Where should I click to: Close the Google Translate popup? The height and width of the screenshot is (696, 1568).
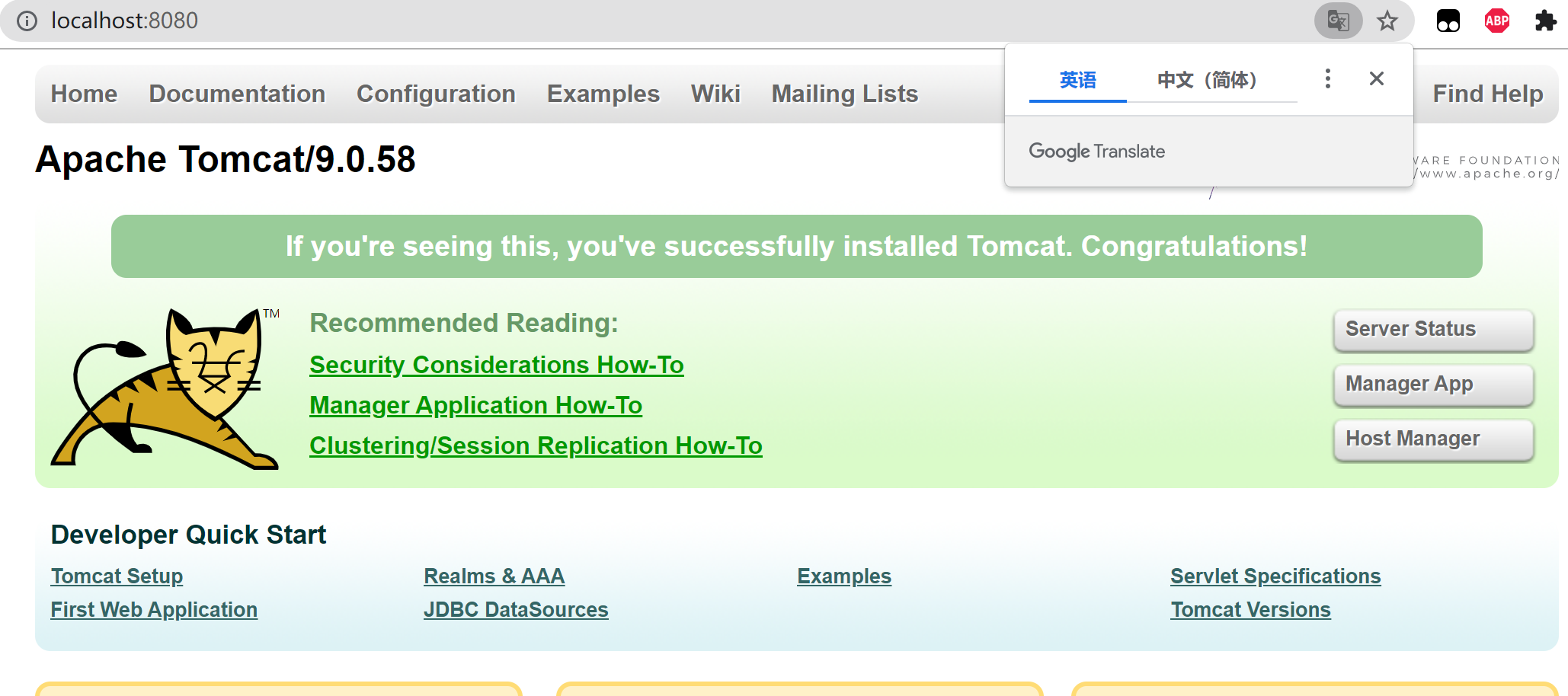click(x=1376, y=78)
